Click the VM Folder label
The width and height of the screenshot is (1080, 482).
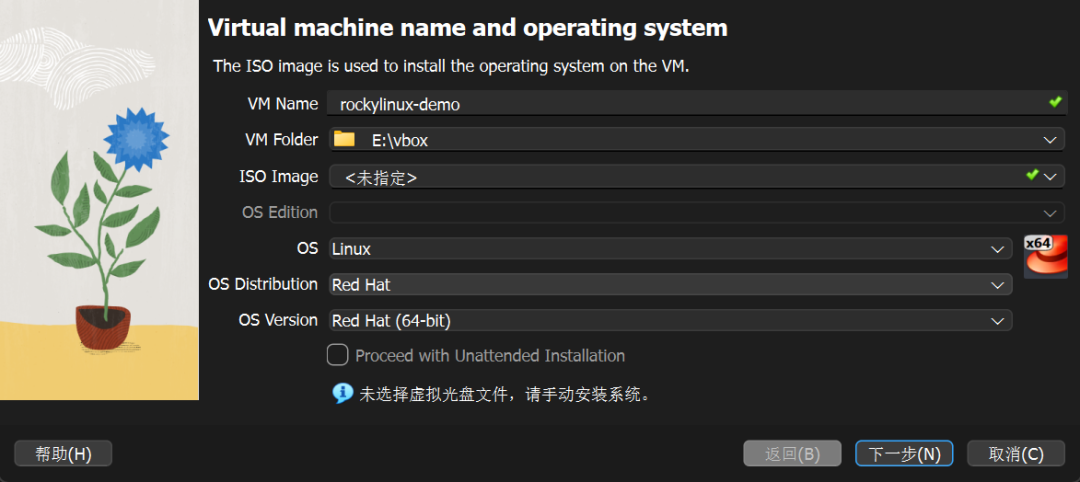pyautogui.click(x=281, y=140)
